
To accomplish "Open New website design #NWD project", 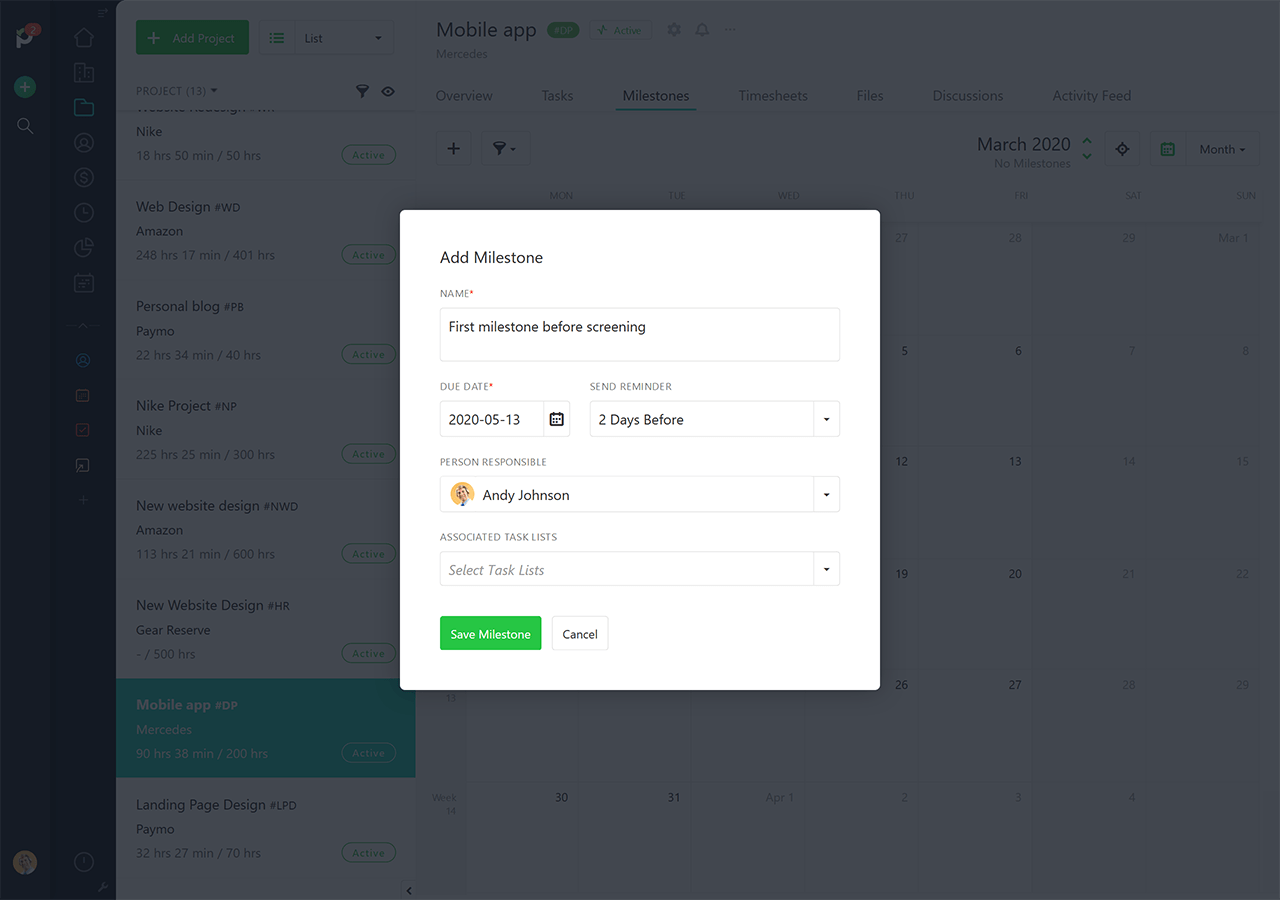I will click(x=266, y=530).
